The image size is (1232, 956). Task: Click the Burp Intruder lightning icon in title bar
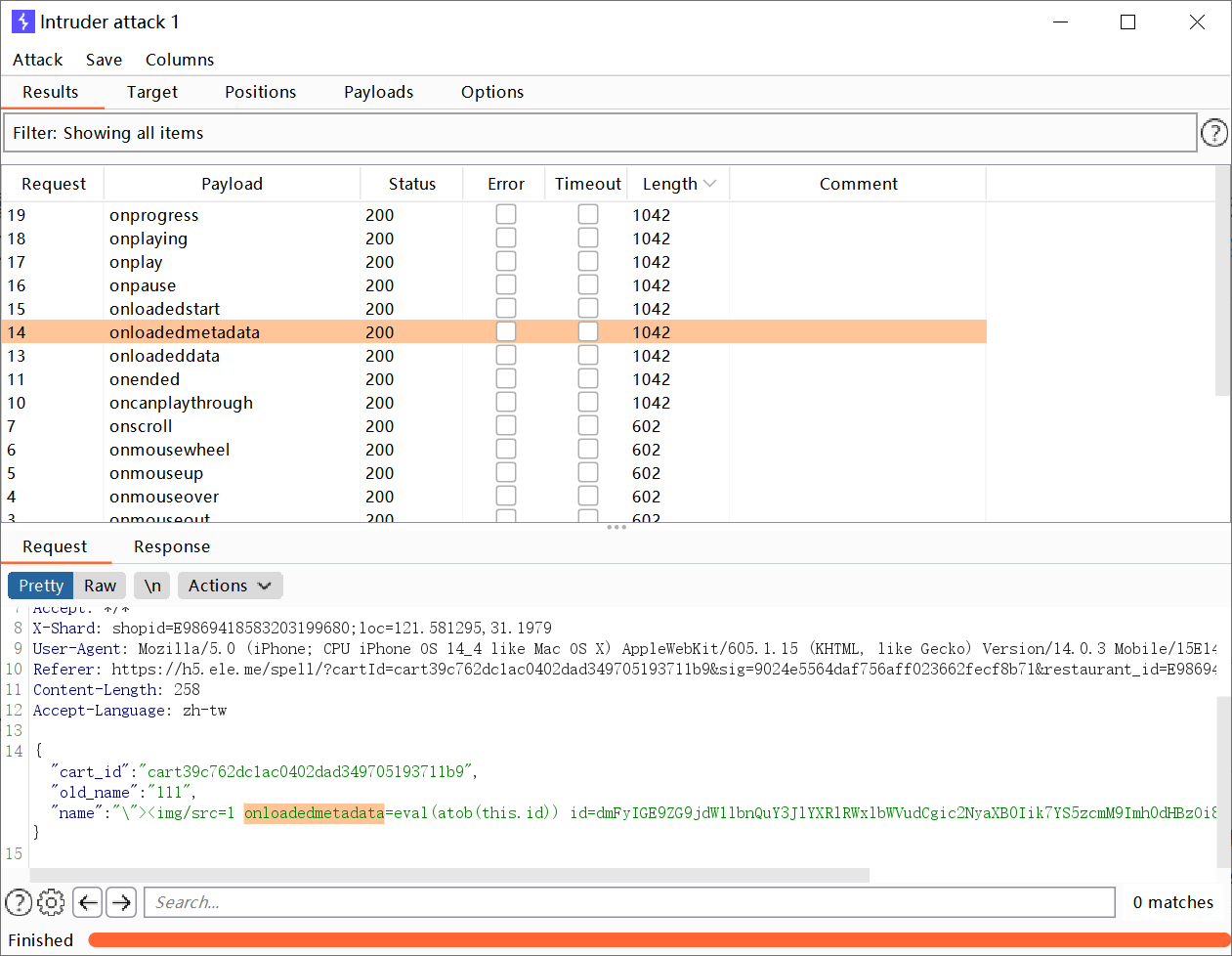tap(22, 22)
